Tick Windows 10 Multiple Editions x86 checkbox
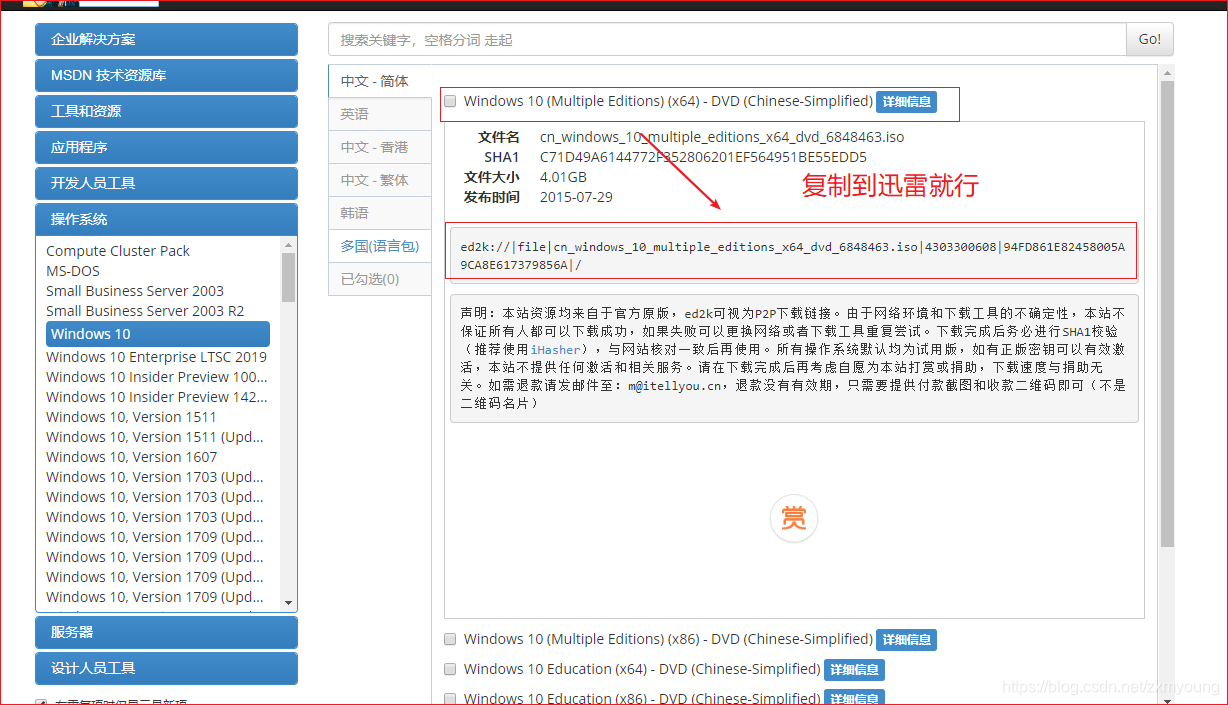Screen dimensions: 1228x705 point(450,639)
